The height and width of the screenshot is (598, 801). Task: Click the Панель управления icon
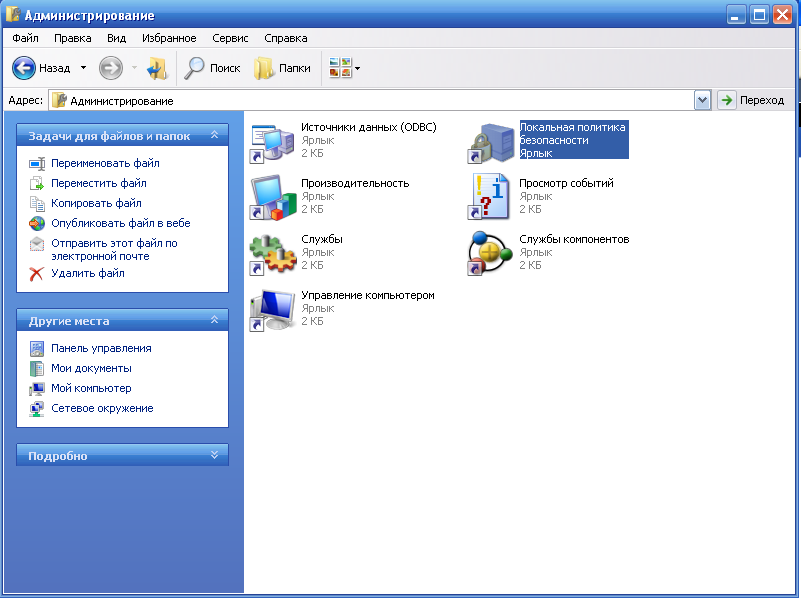tap(37, 348)
